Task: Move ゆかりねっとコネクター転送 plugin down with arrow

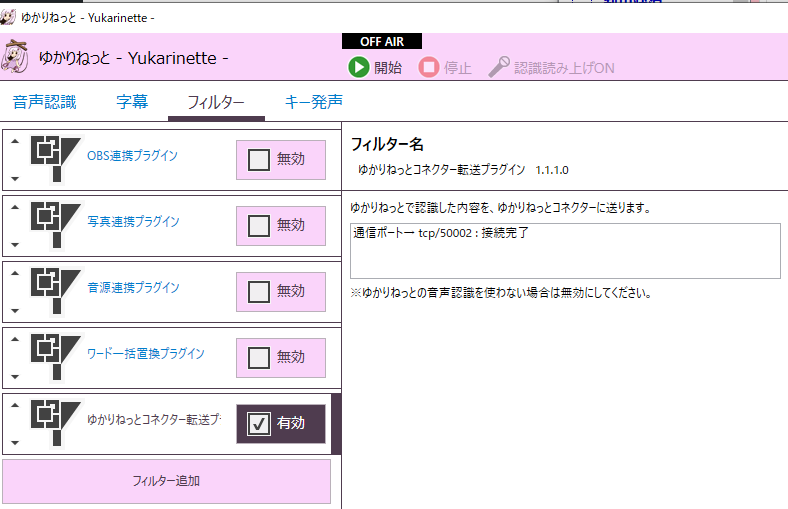Action: tap(15, 443)
